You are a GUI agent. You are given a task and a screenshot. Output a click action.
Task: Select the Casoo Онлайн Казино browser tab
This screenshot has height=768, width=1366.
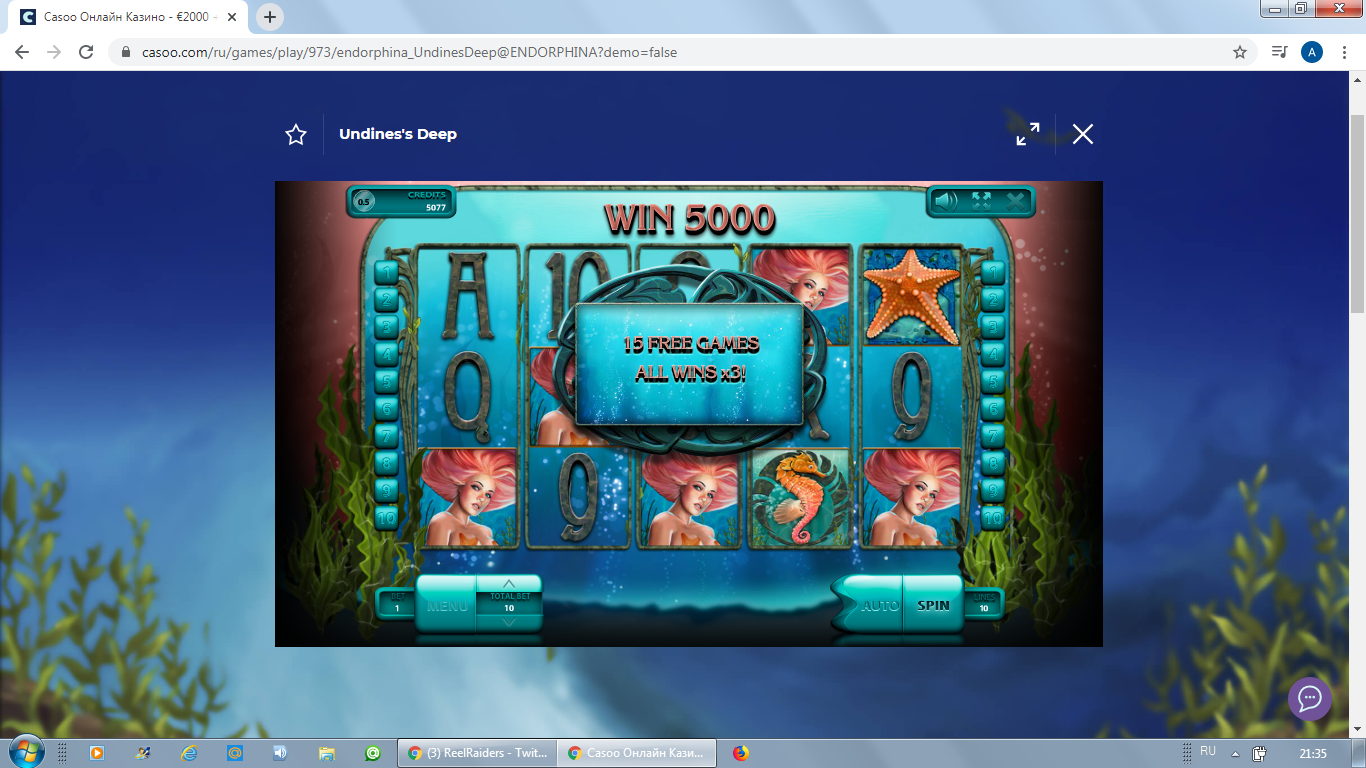(x=130, y=17)
